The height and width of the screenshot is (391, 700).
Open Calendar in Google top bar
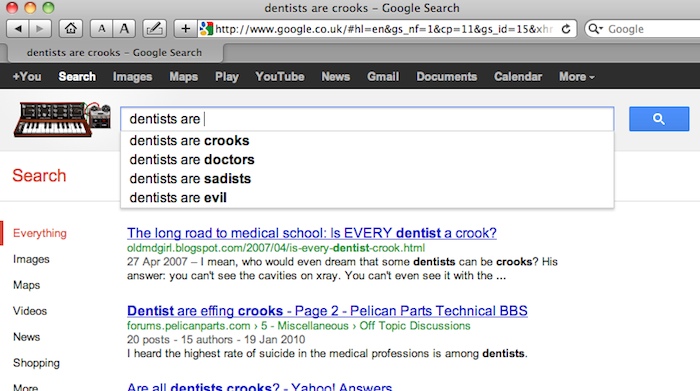[x=518, y=77]
